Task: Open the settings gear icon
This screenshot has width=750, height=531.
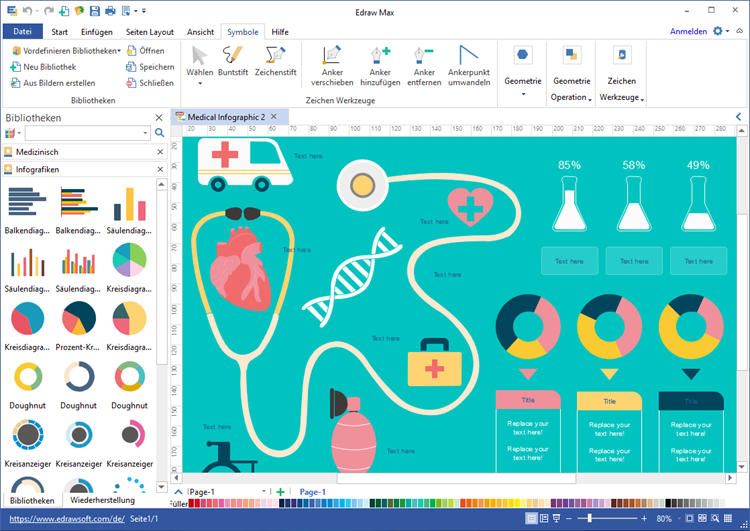Action: tap(717, 31)
